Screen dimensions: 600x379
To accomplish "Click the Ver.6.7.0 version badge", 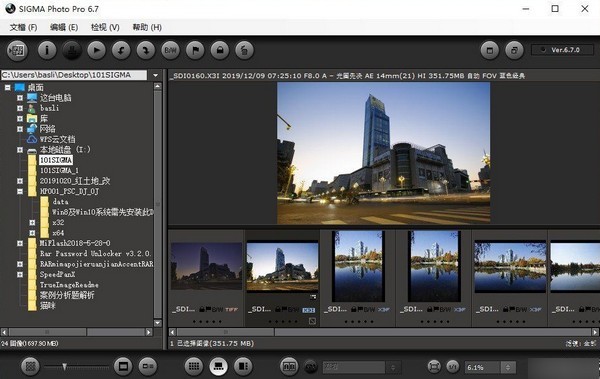I will coord(562,50).
